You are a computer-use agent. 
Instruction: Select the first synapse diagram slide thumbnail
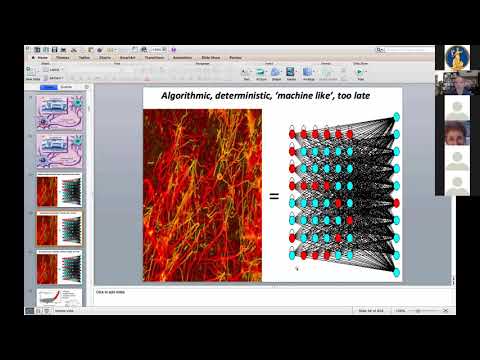tap(59, 112)
